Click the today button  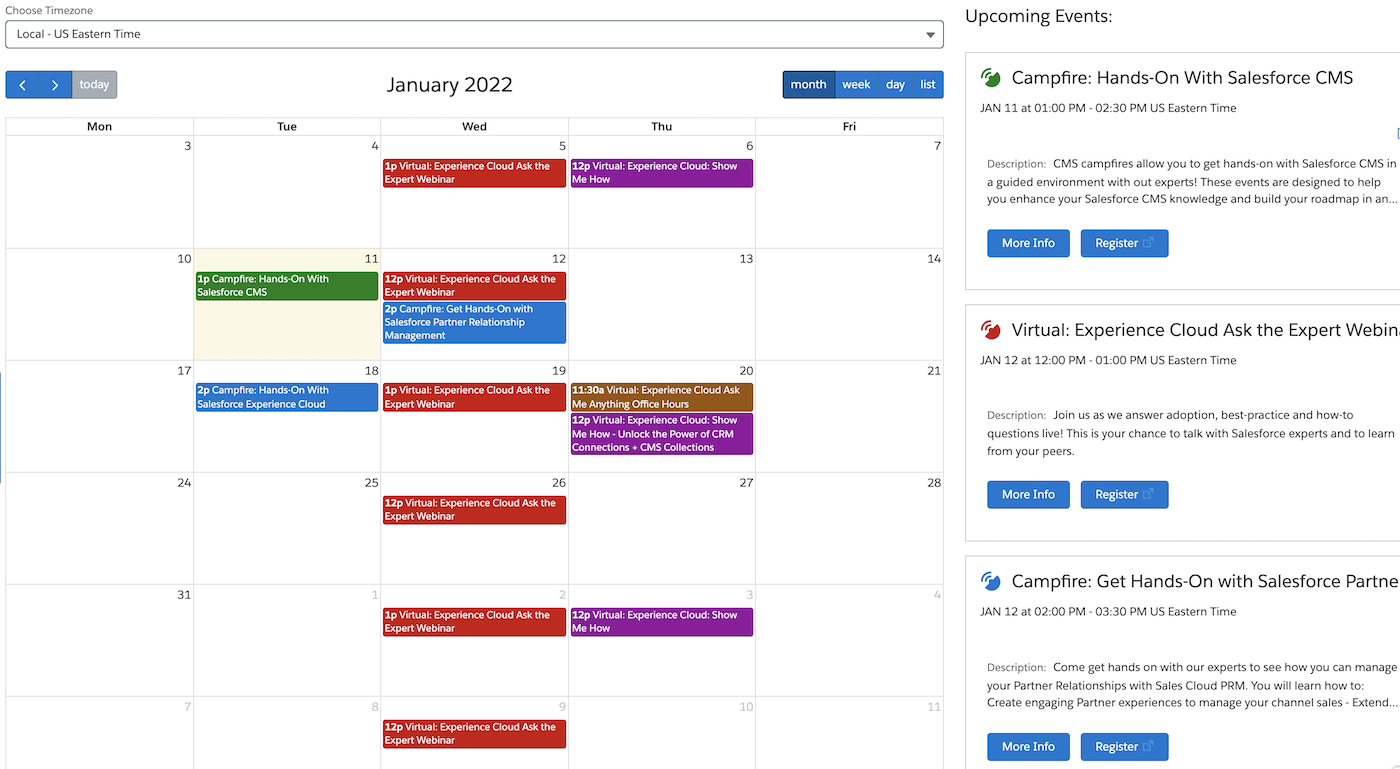click(94, 85)
